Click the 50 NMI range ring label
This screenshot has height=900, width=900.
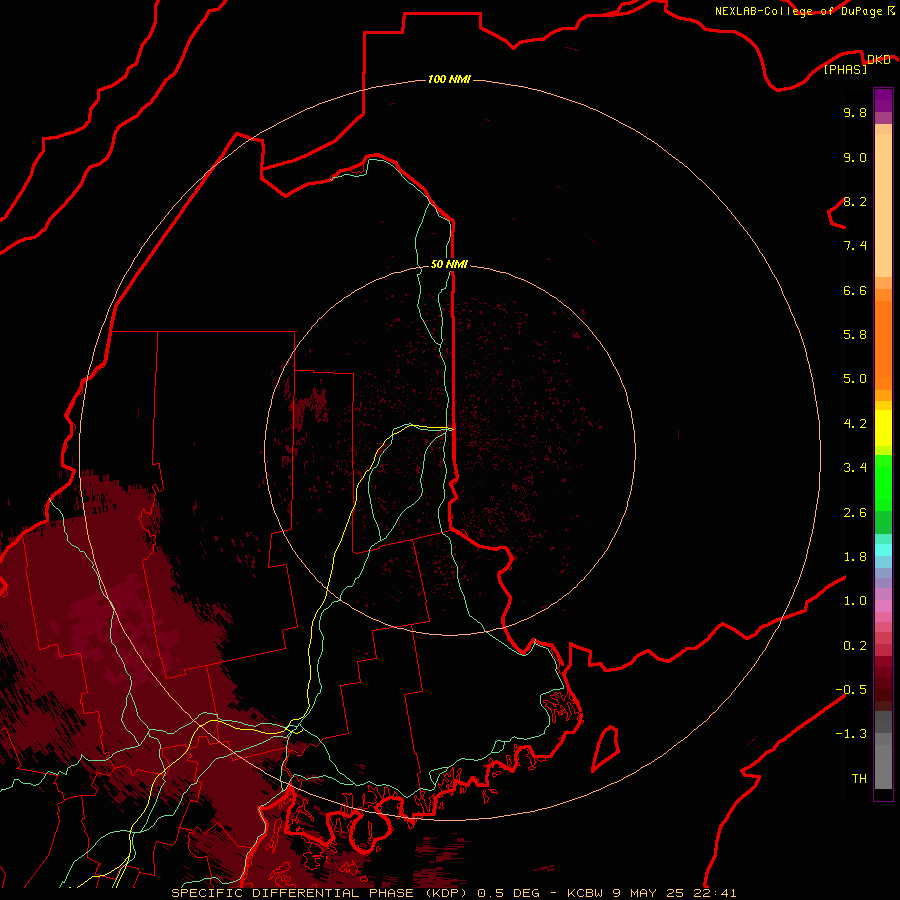pos(449,264)
